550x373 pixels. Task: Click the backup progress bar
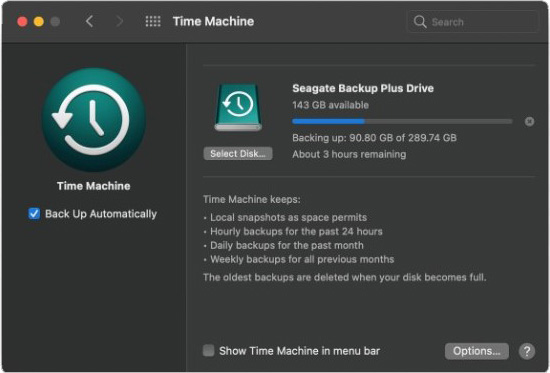tap(402, 121)
